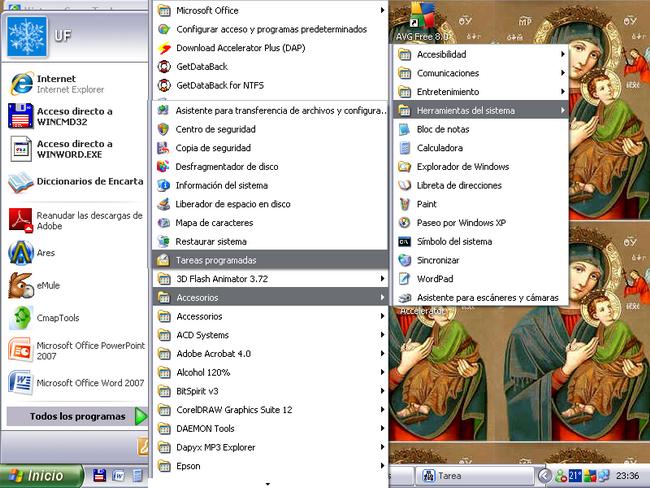Open Internet Explorer from pinned list
This screenshot has width=650, height=488.
point(60,84)
